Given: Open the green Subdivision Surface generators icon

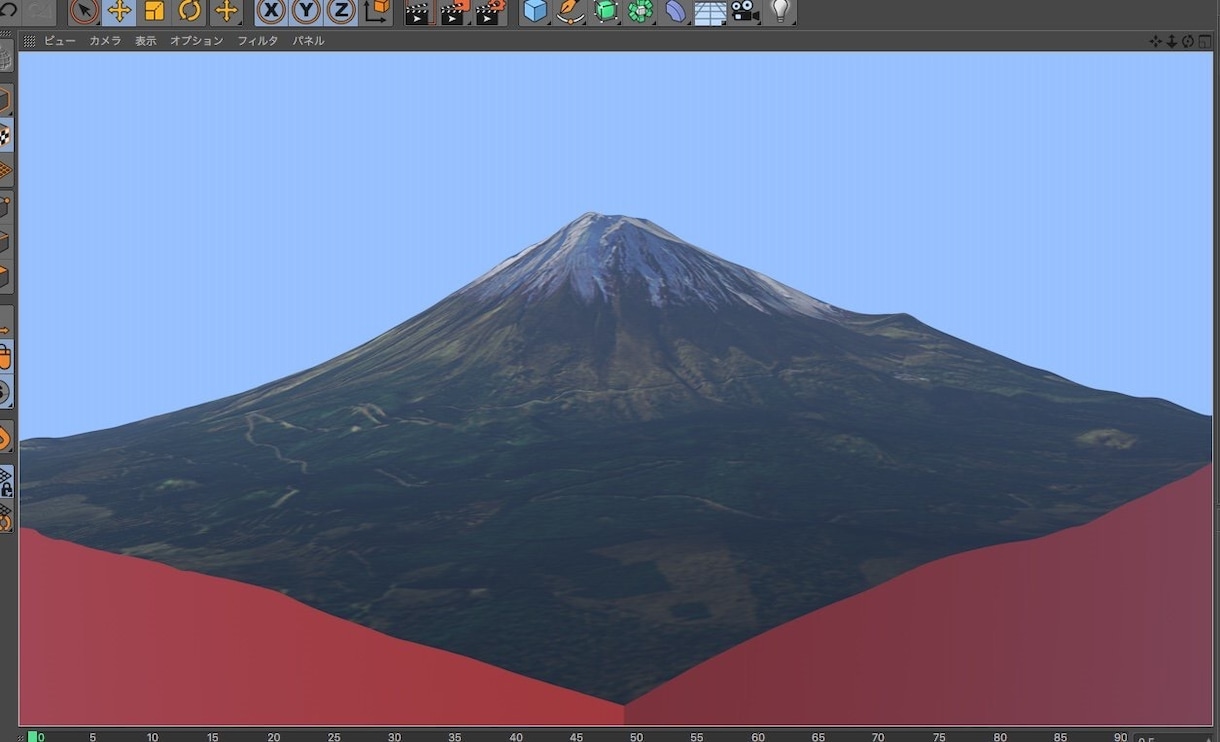Looking at the screenshot, I should (x=606, y=11).
